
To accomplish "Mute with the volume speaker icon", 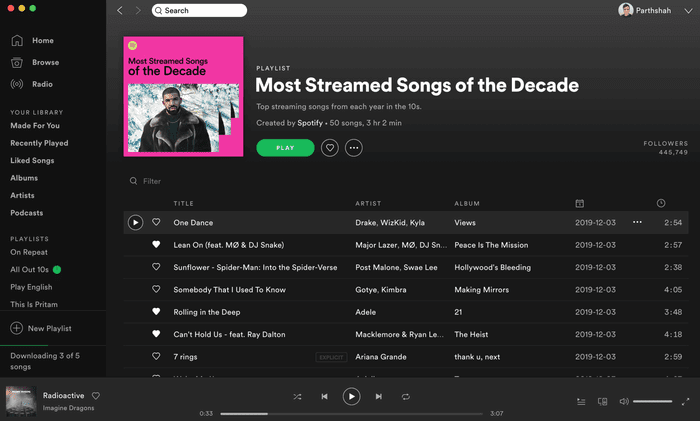I will pos(624,401).
